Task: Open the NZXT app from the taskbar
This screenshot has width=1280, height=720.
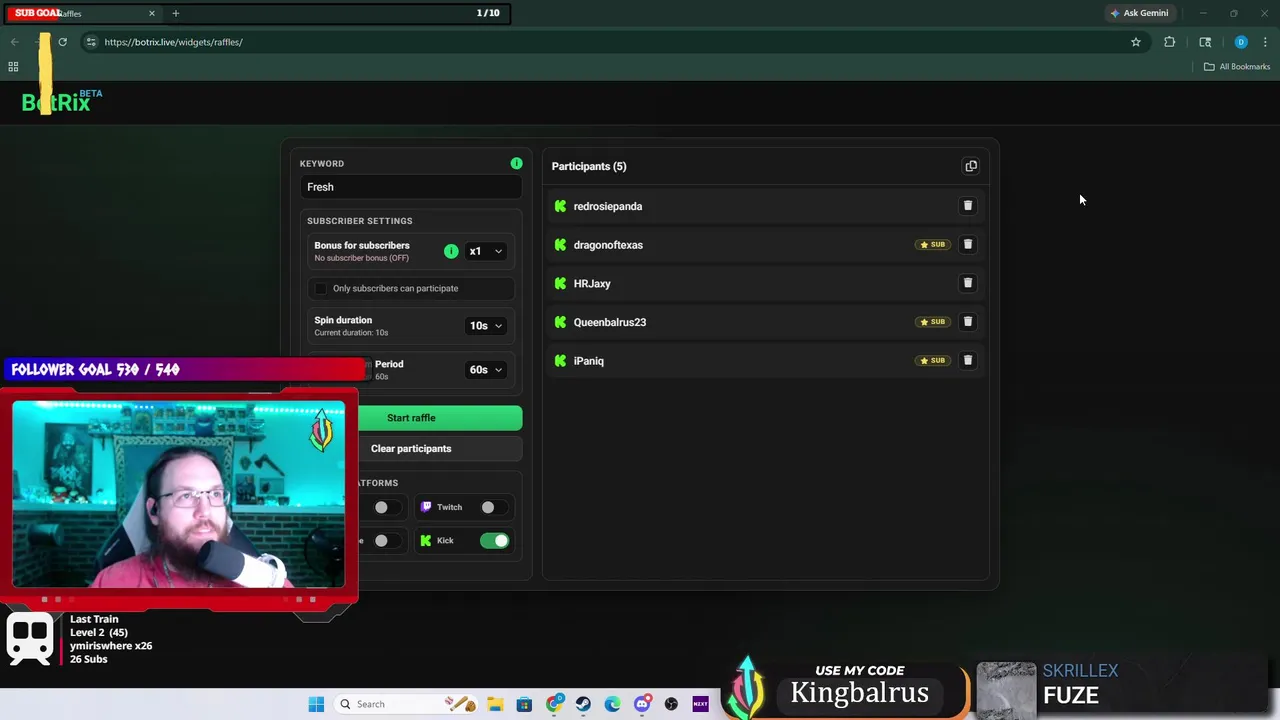Action: (x=700, y=704)
